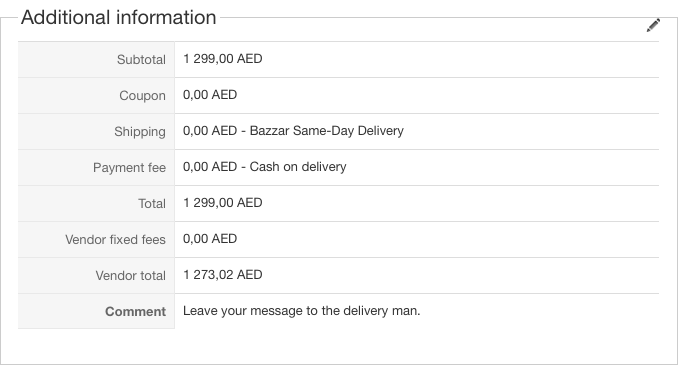Click Cash on delivery payment text
The height and width of the screenshot is (367, 681).
click(x=298, y=167)
